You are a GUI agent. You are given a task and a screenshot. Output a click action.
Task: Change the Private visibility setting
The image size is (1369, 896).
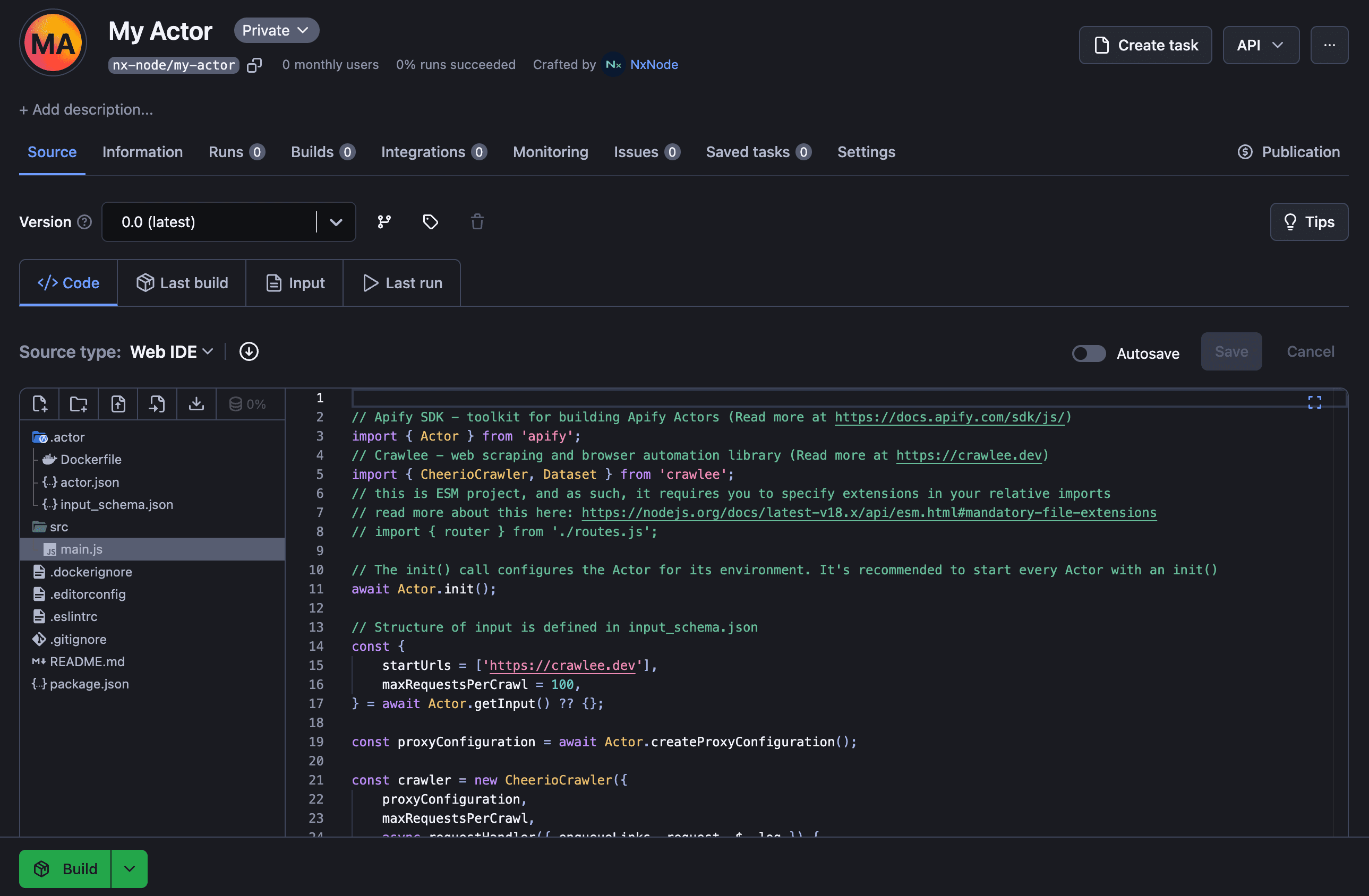coord(276,30)
